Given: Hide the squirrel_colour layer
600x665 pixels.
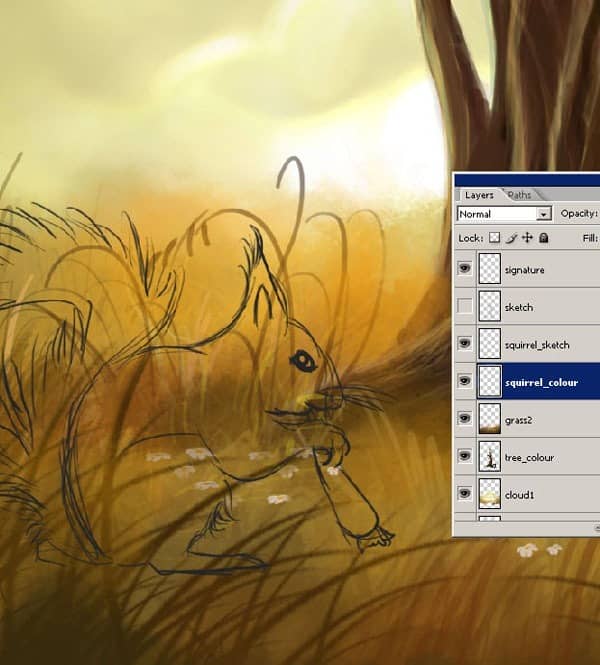Looking at the screenshot, I should (465, 381).
